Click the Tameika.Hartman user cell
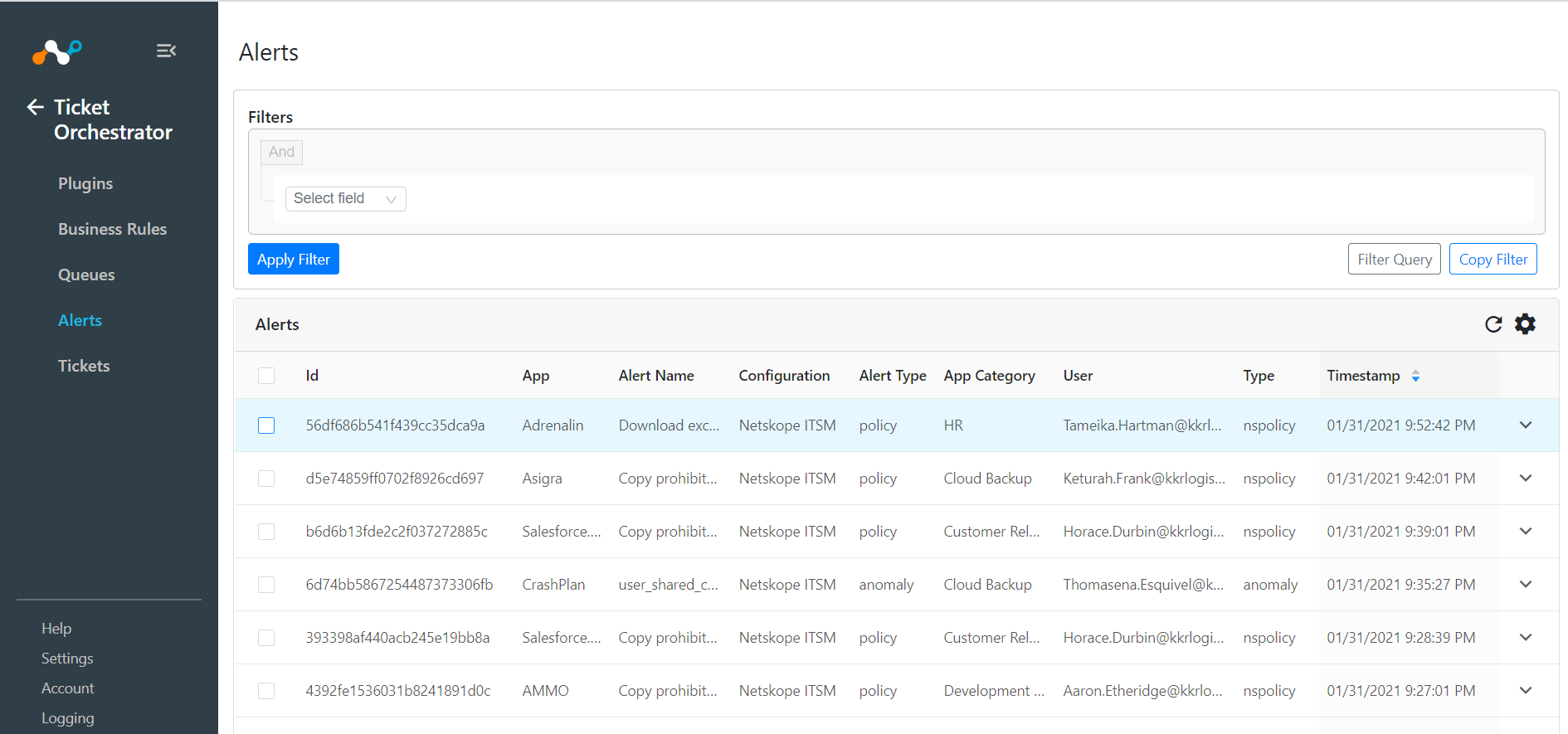This screenshot has height=734, width=1568. (x=1142, y=425)
